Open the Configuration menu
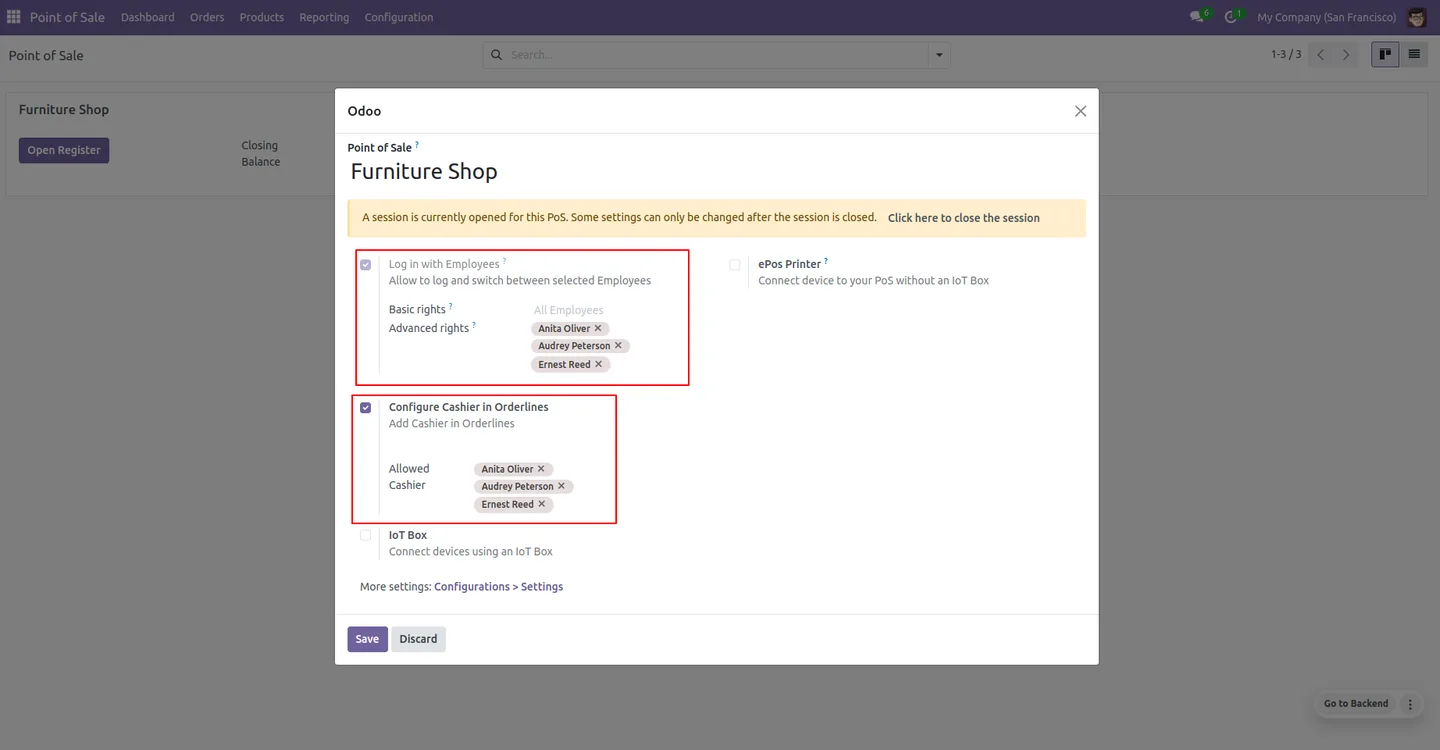Screen dimensions: 1440x750 (399, 17)
